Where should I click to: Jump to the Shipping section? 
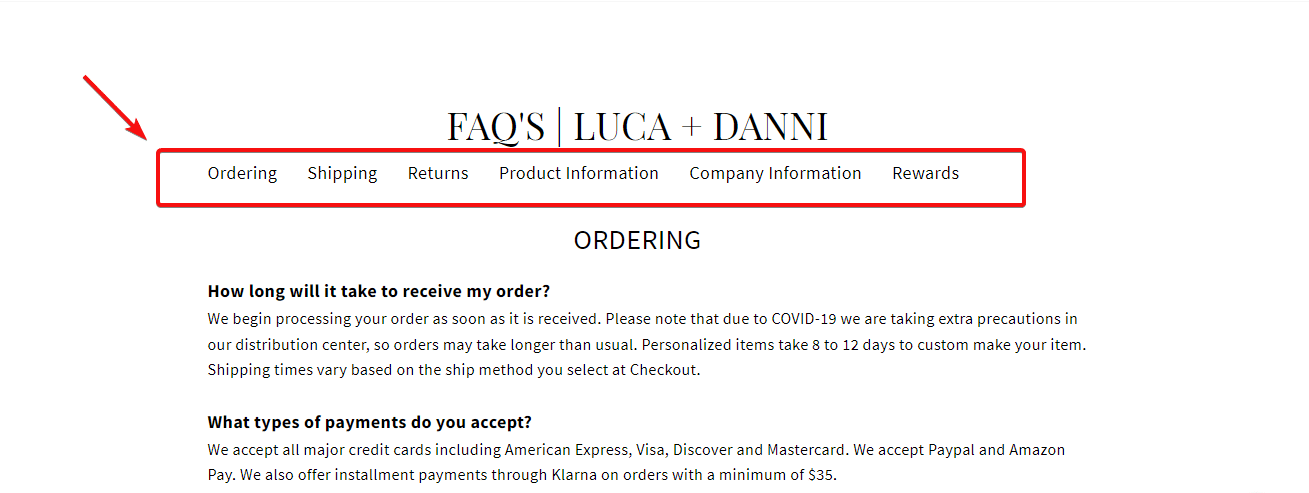tap(342, 174)
